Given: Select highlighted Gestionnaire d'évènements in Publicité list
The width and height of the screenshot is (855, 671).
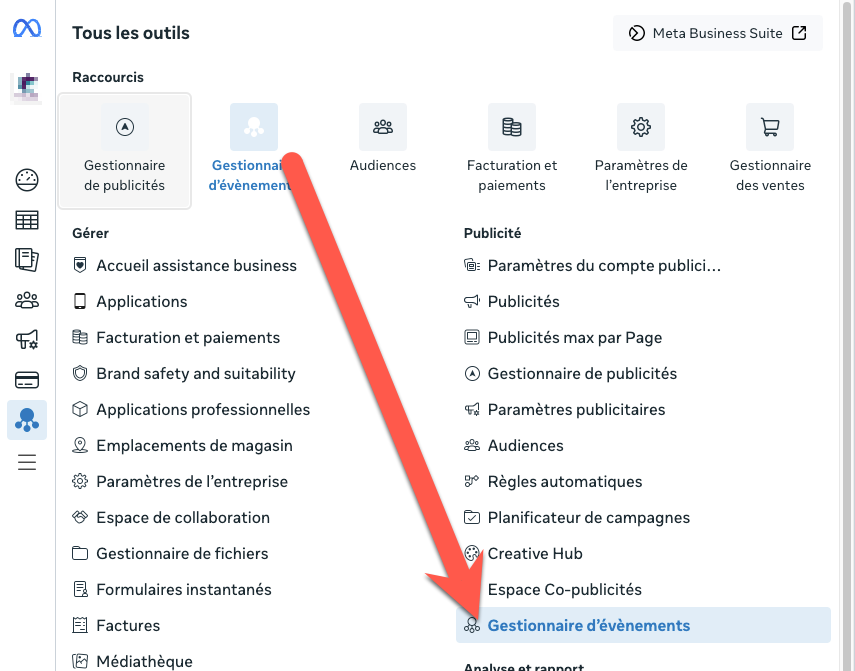Looking at the screenshot, I should point(643,625).
